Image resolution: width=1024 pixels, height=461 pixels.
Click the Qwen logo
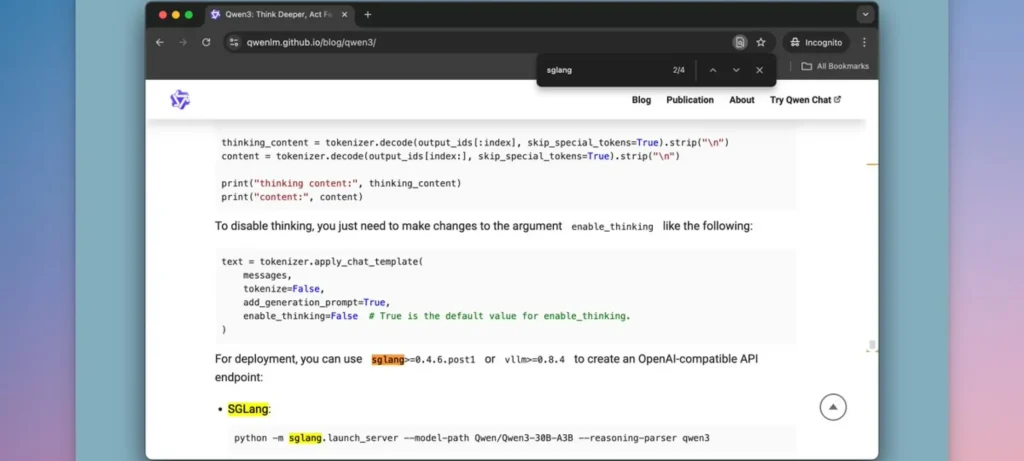[x=180, y=100]
